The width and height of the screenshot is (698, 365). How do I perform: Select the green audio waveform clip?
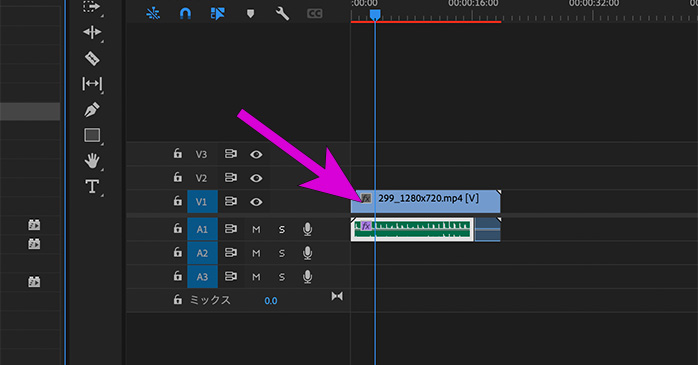click(x=412, y=230)
